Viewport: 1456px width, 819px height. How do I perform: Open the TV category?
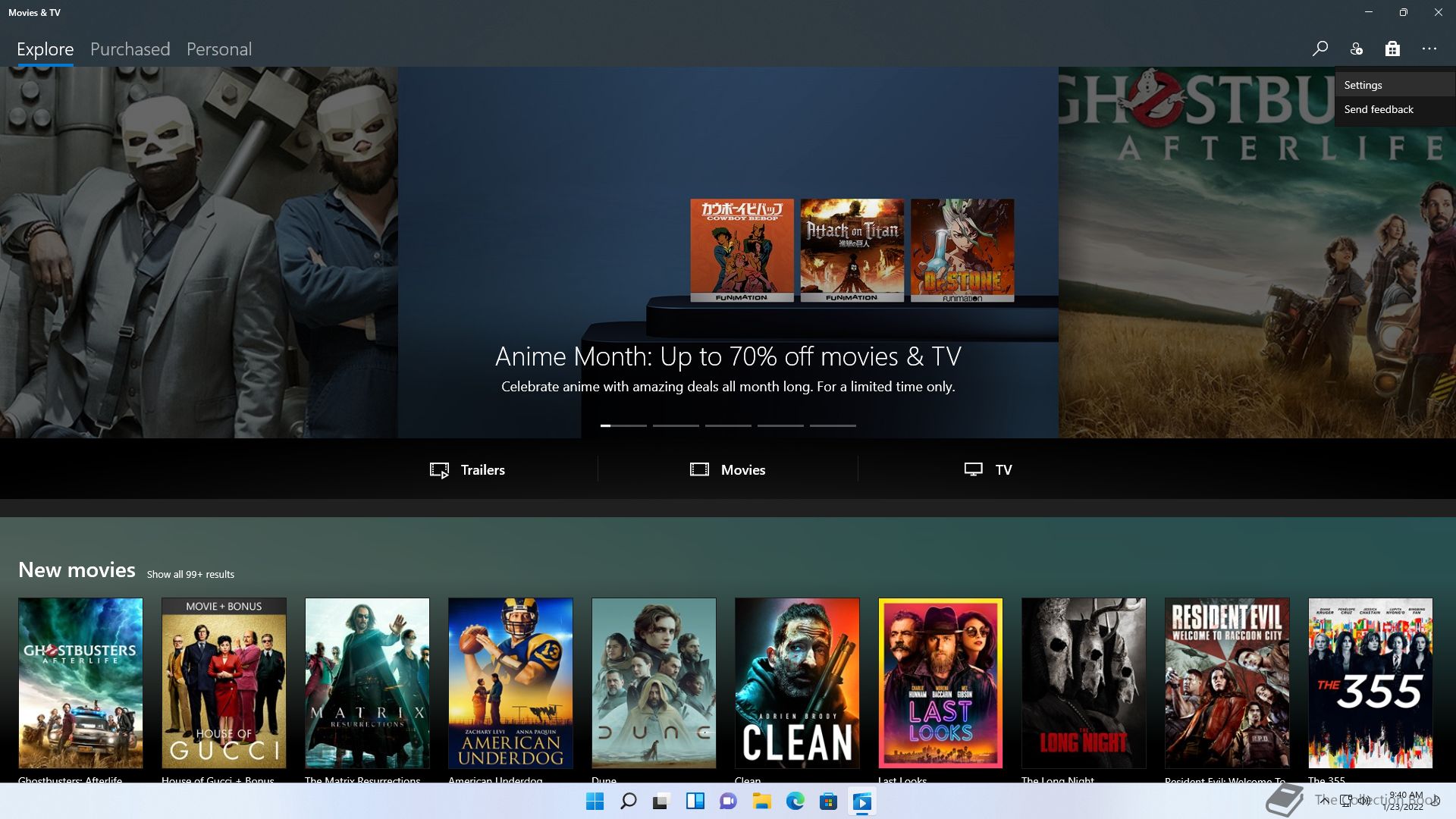point(988,470)
